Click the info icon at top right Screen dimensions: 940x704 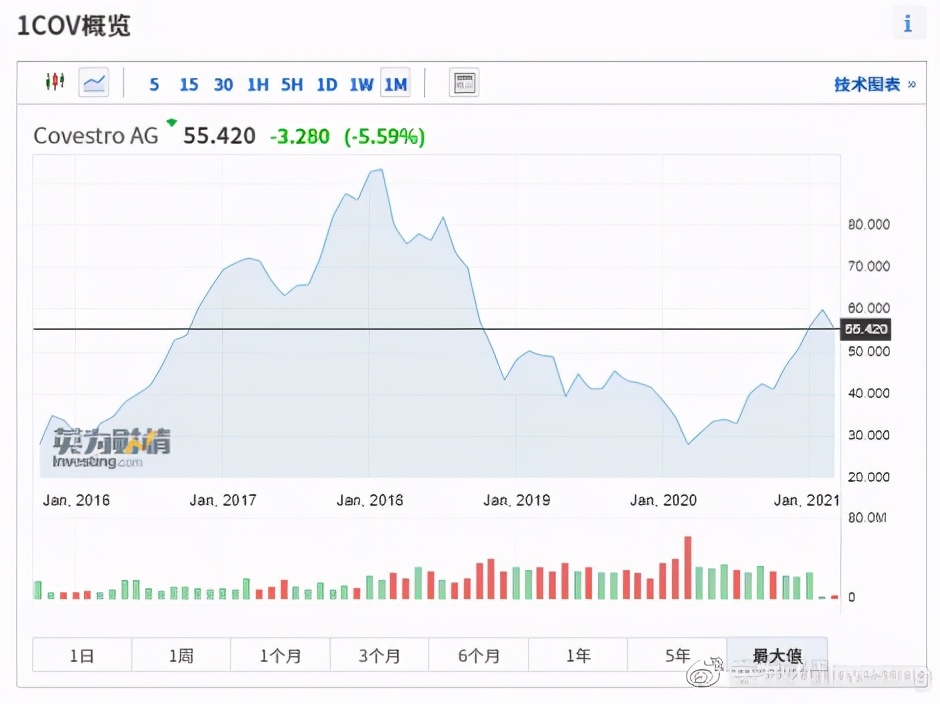coord(908,23)
